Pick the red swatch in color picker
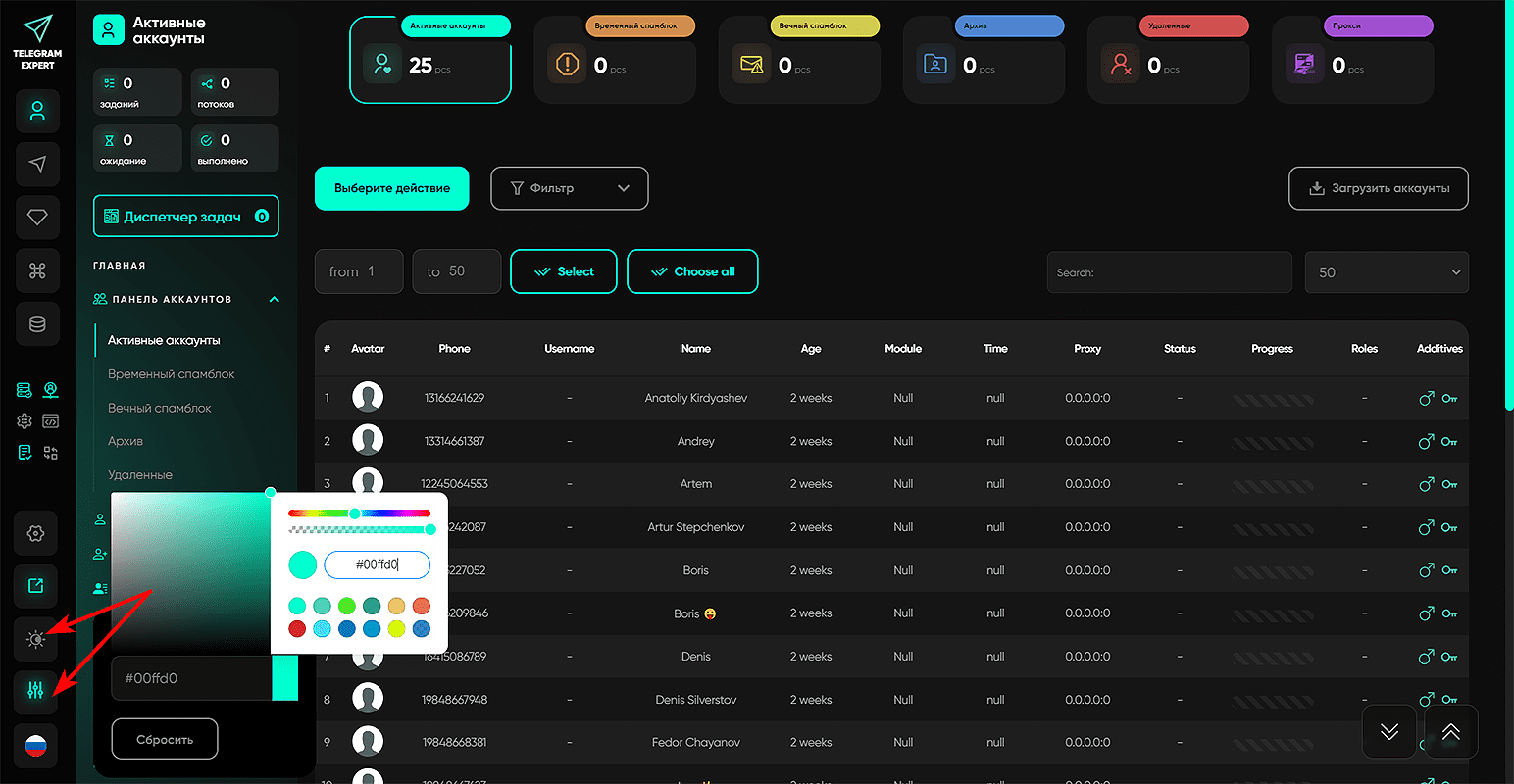Image resolution: width=1514 pixels, height=784 pixels. coord(297,628)
